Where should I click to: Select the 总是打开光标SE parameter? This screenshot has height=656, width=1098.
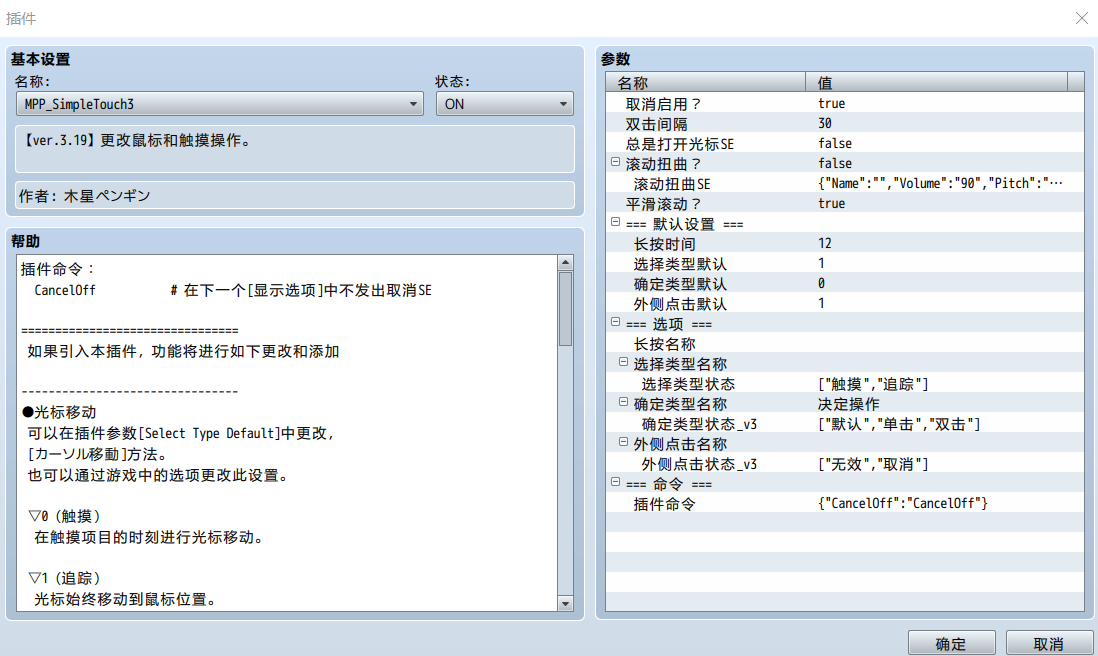(x=679, y=144)
